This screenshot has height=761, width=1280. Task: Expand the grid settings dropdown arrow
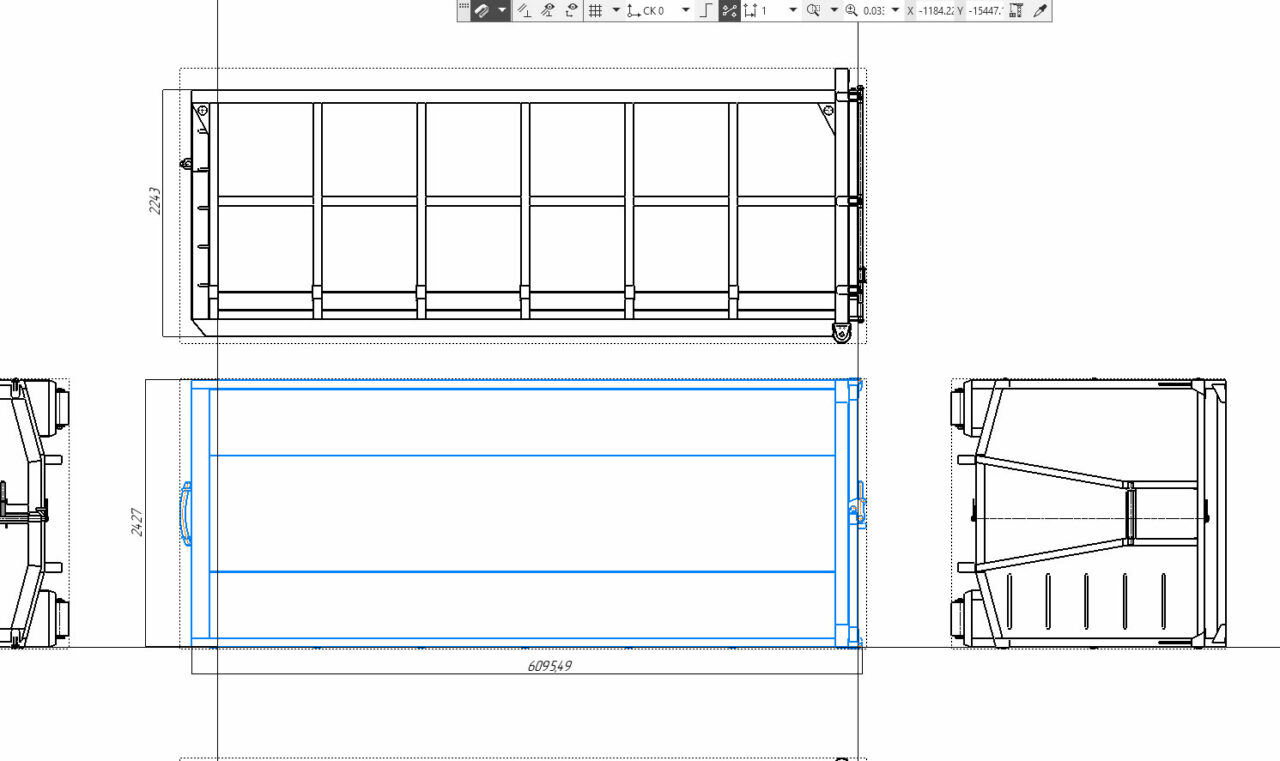(616, 11)
